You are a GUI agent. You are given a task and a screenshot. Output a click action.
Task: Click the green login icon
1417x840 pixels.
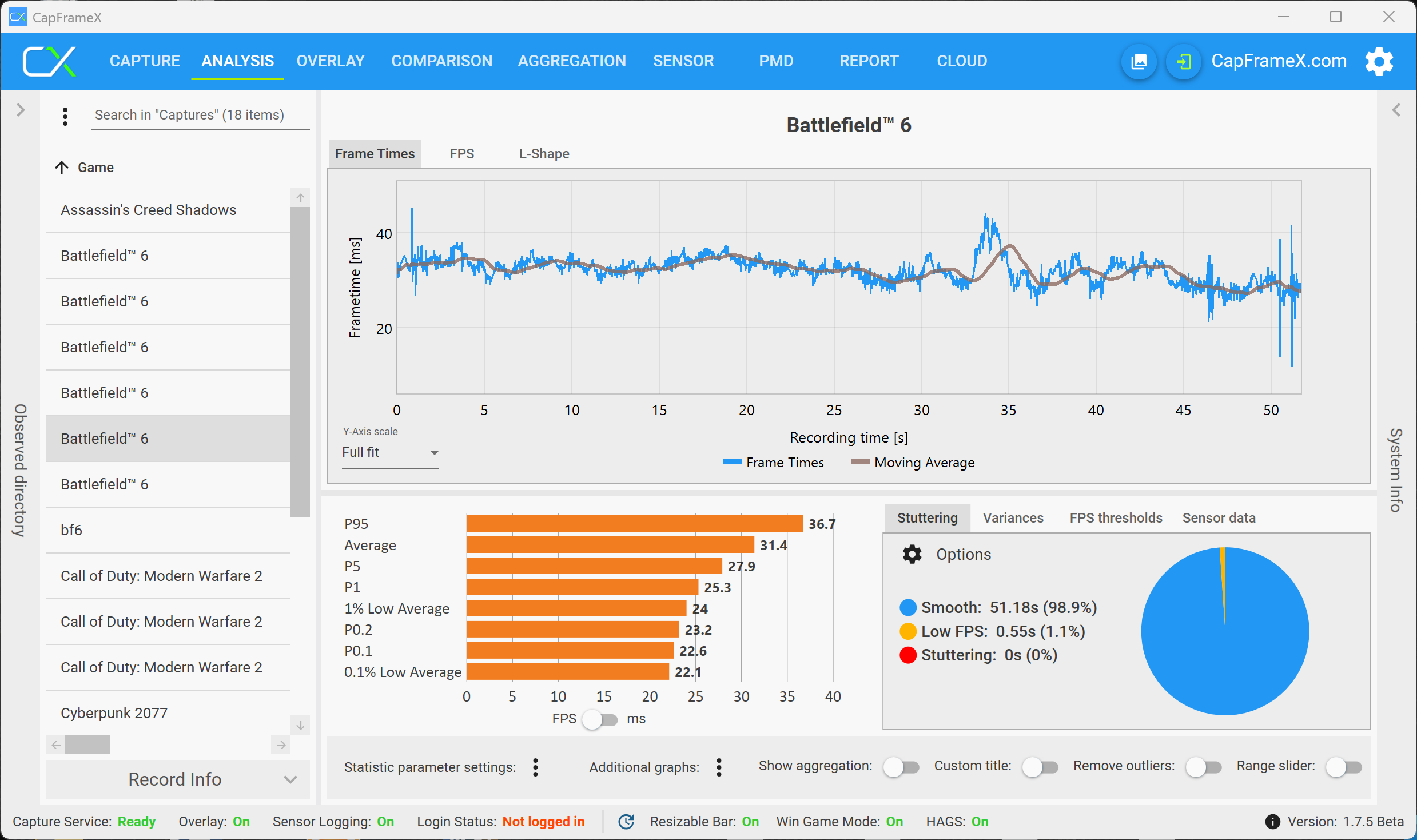coord(1183,61)
